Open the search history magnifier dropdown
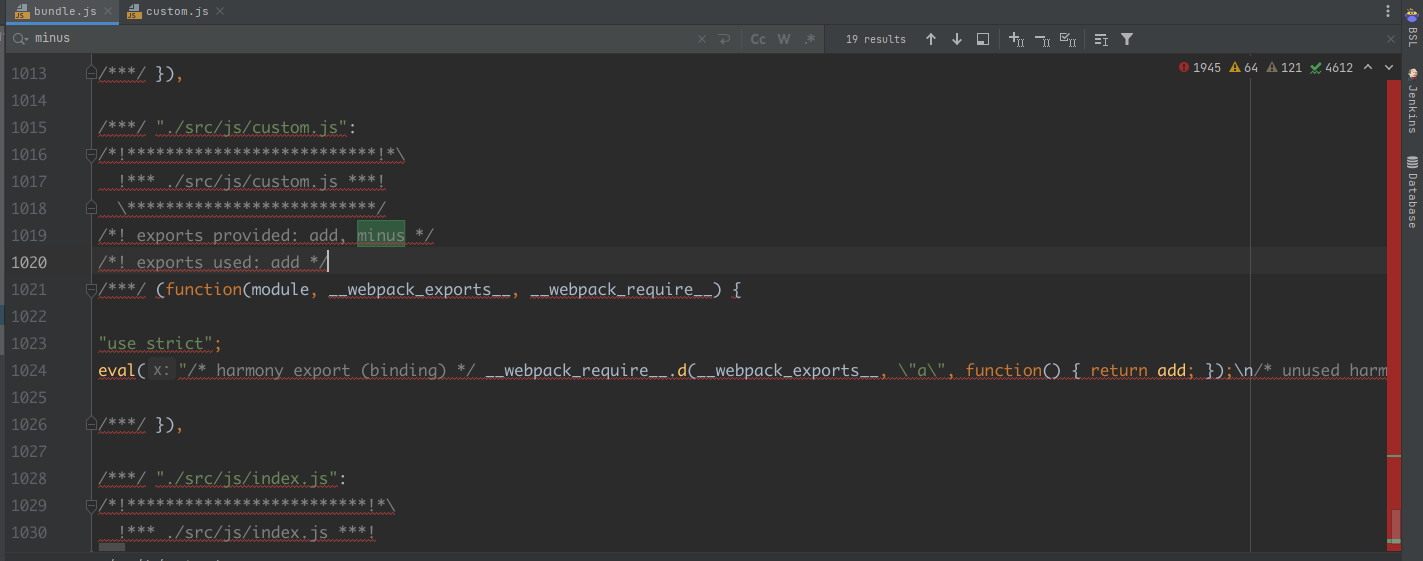The image size is (1423, 561). [x=20, y=39]
